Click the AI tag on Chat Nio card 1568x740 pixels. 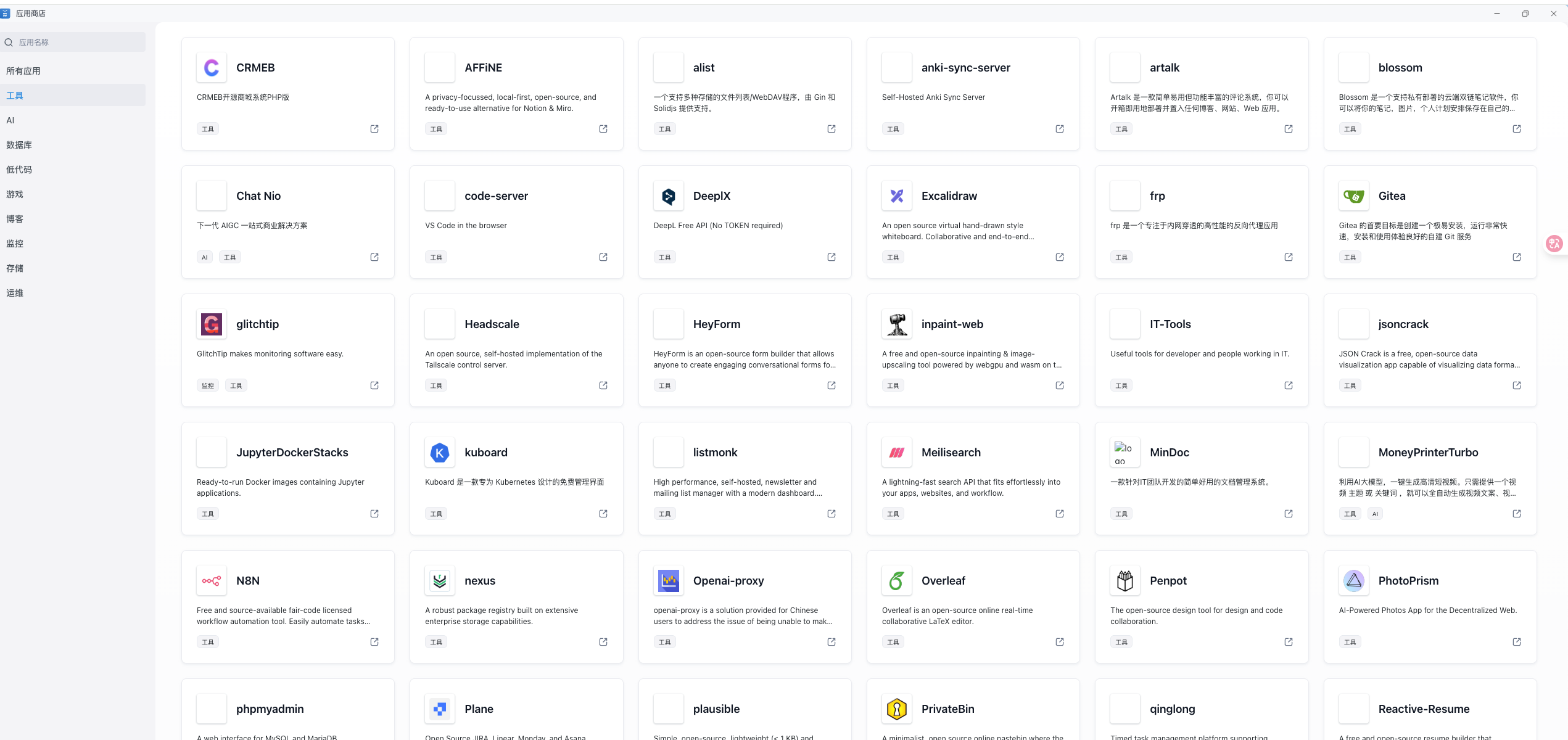click(204, 257)
